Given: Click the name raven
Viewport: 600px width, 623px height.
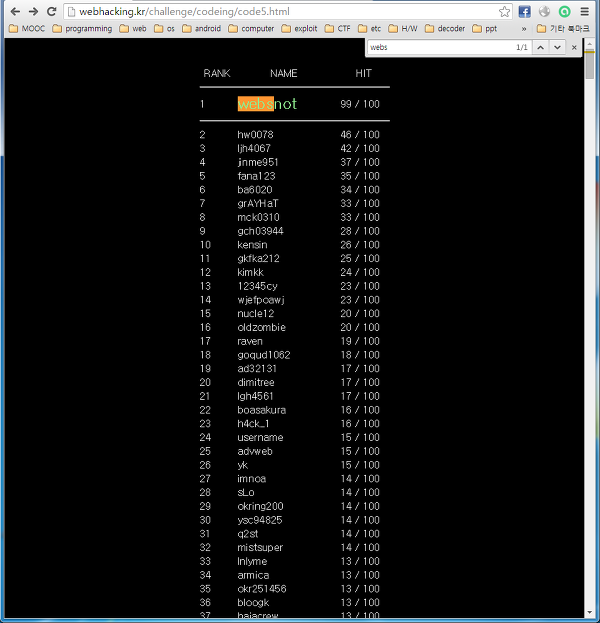Looking at the screenshot, I should (250, 341).
